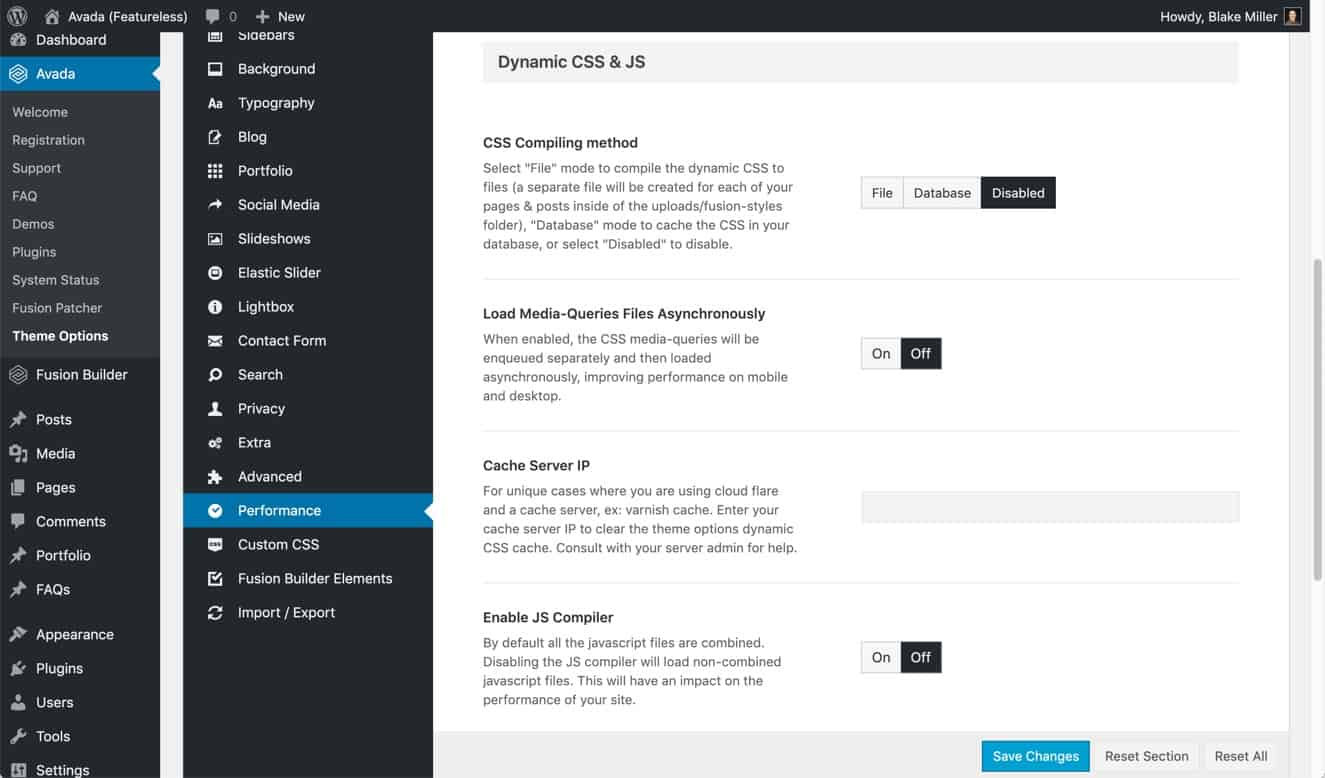Click the Users person icon

pyautogui.click(x=18, y=703)
